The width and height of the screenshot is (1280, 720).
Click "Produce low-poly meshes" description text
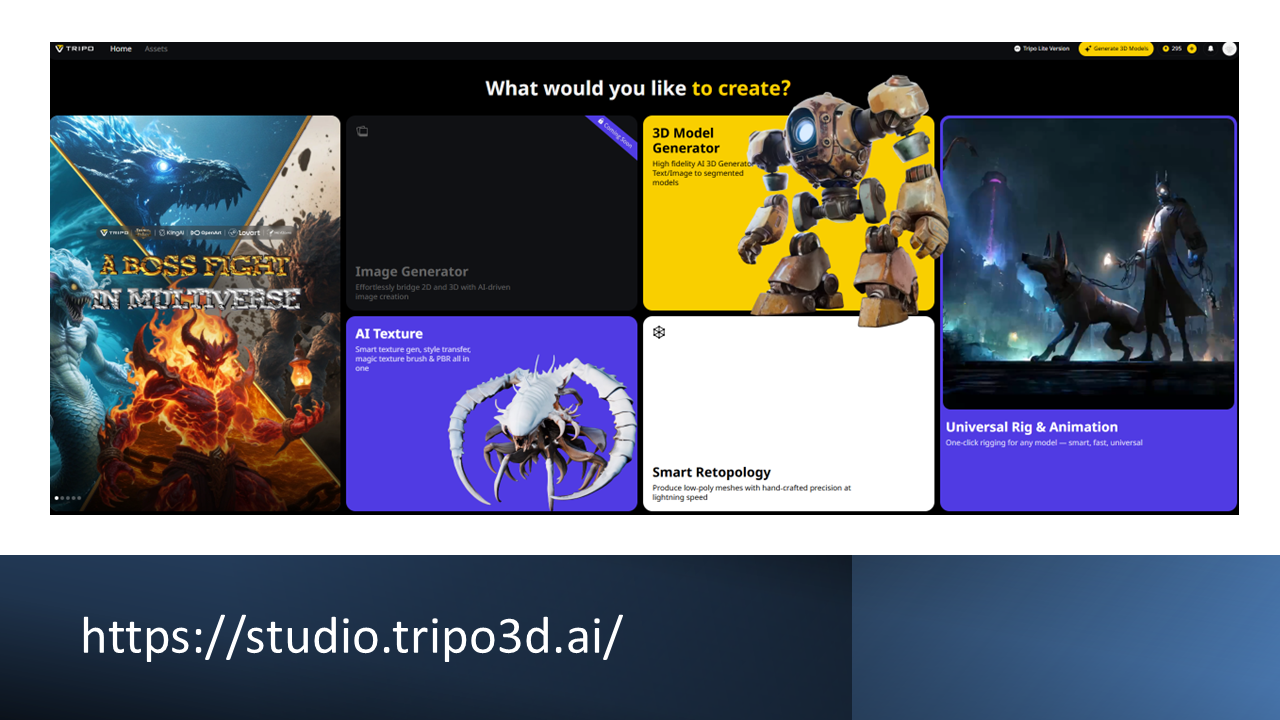pyautogui.click(x=751, y=493)
